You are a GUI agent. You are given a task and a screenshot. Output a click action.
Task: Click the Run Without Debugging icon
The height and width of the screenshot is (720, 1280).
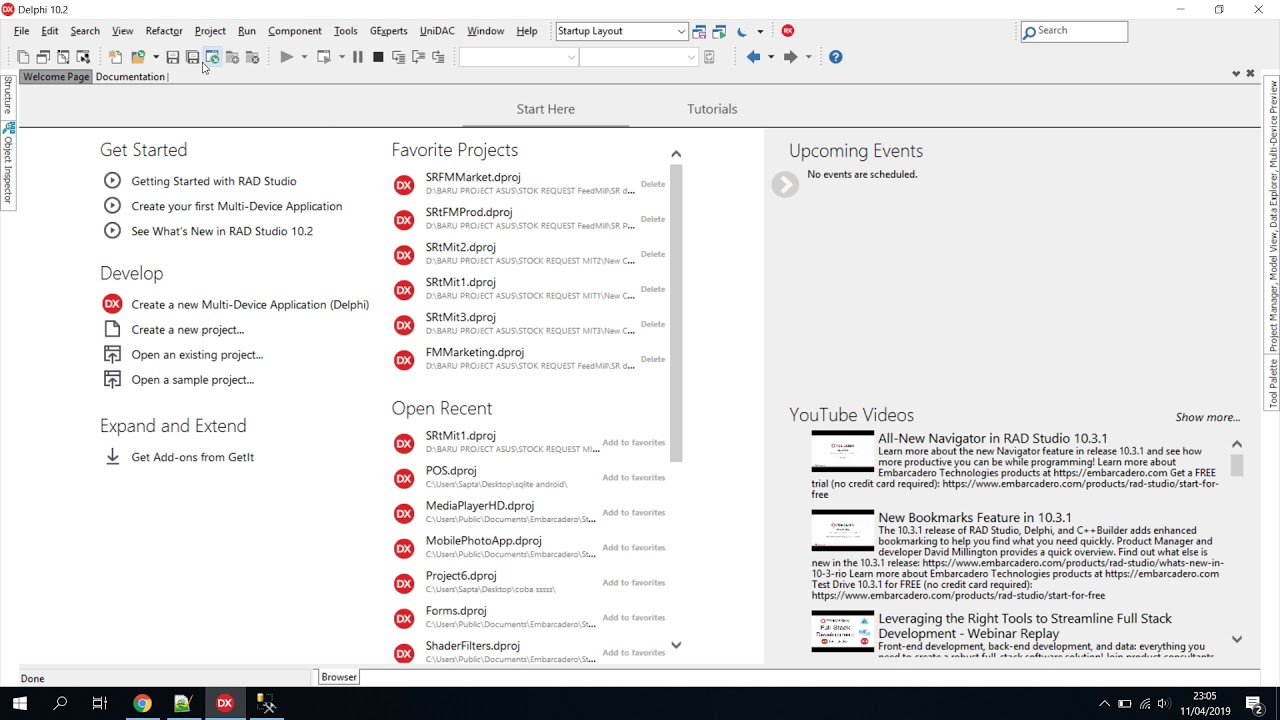[x=324, y=57]
